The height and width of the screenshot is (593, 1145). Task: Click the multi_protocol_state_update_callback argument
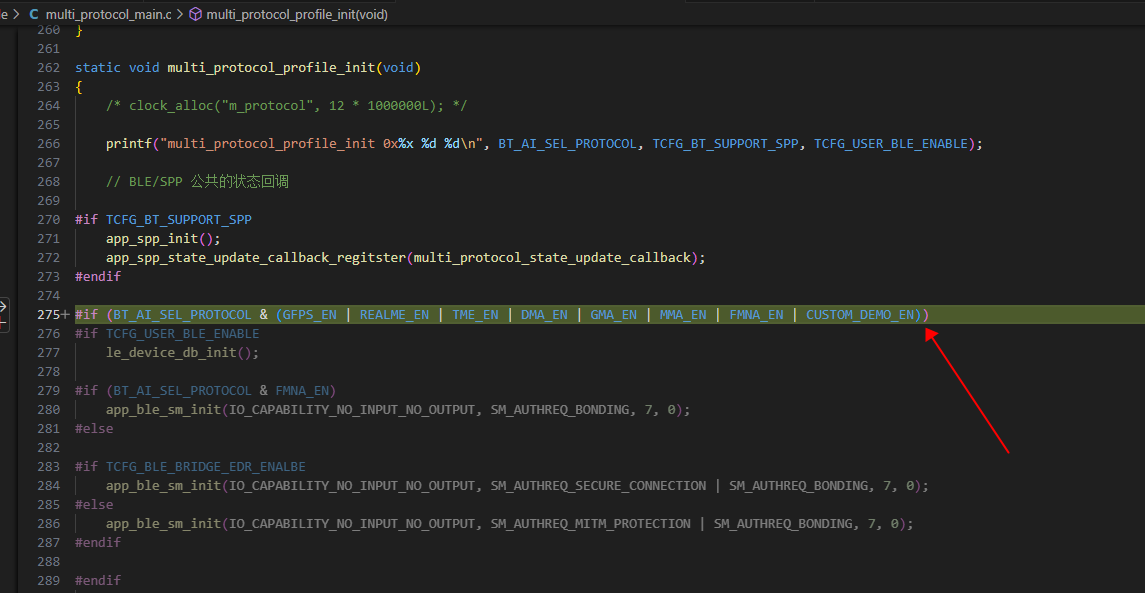pyautogui.click(x=553, y=258)
